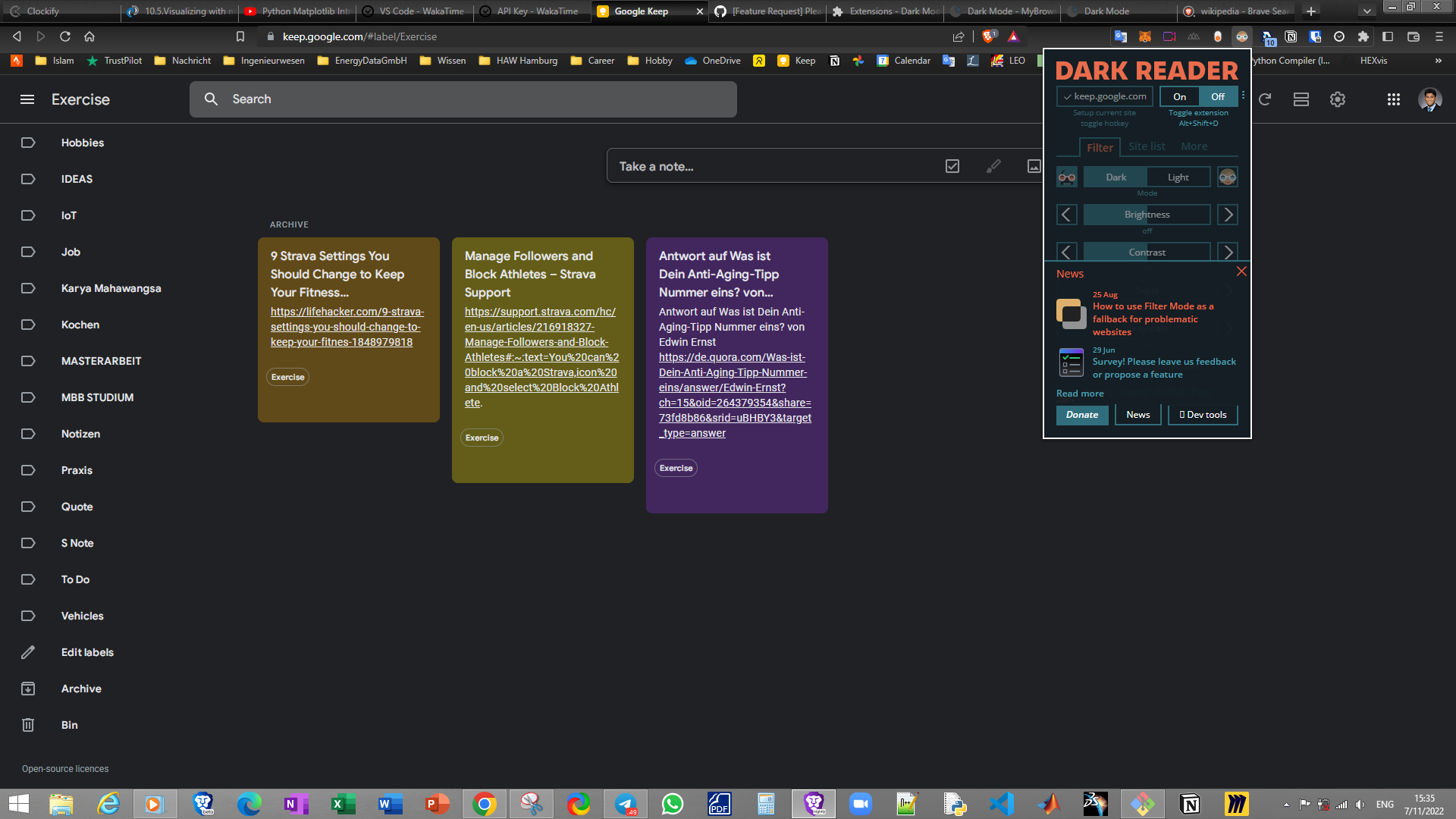Viewport: 1456px width, 819px height.
Task: Open the Site list tab in Dark Reader
Action: [1147, 146]
